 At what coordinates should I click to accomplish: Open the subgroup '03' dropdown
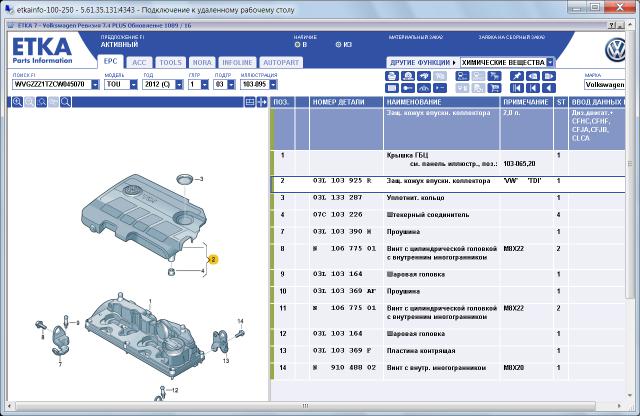(231, 85)
